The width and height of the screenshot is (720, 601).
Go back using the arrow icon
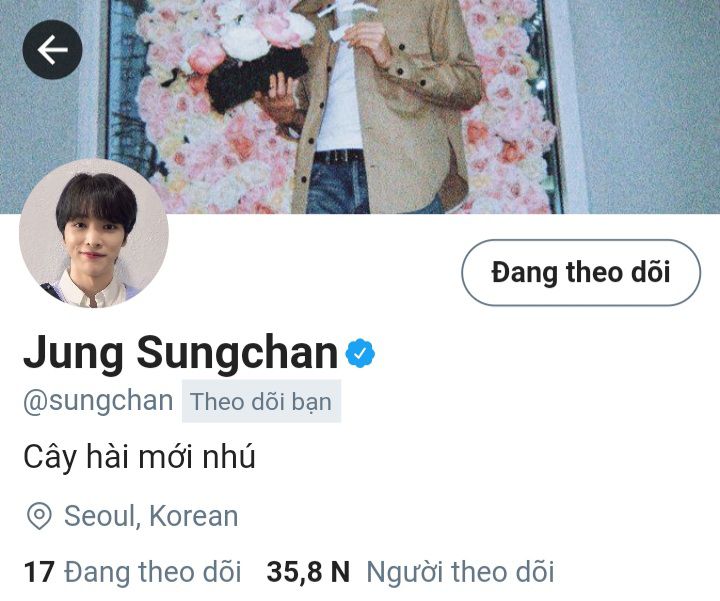click(x=52, y=50)
